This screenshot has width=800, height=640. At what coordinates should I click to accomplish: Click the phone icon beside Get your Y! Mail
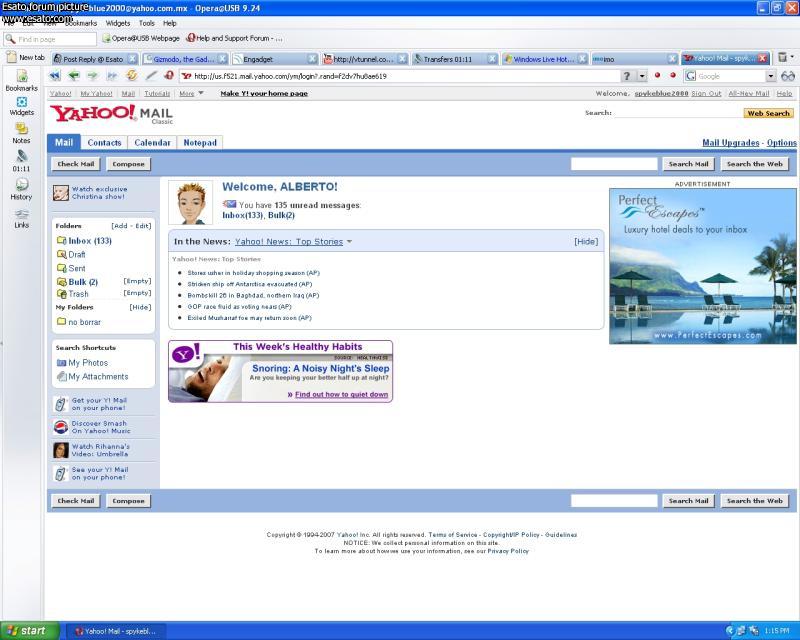[x=61, y=404]
